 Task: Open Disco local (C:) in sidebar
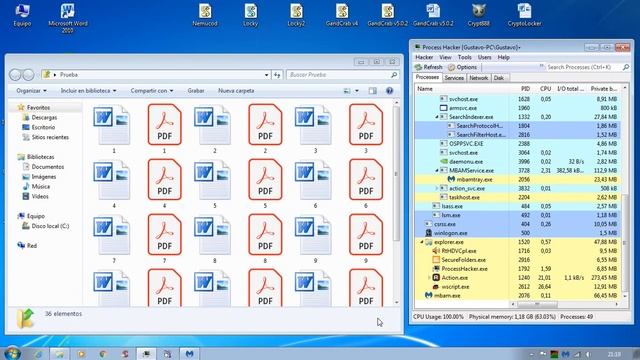tap(50, 226)
